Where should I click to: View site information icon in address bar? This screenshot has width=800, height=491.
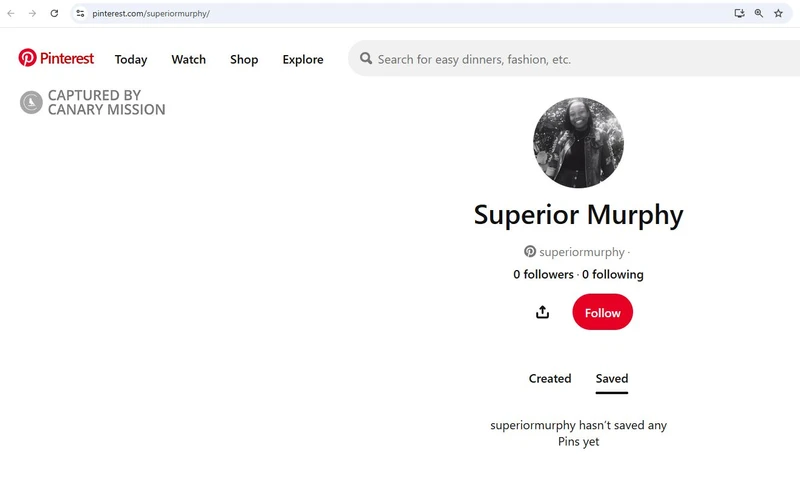80,13
